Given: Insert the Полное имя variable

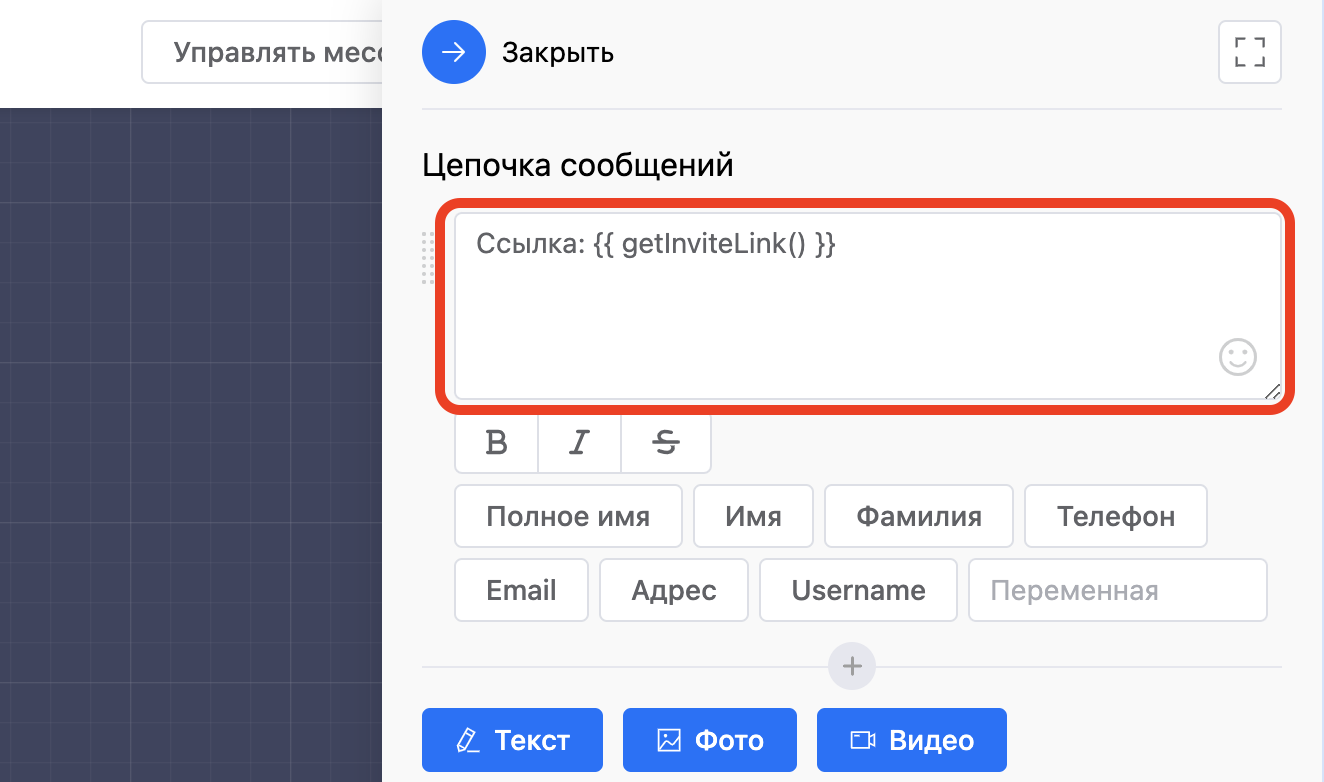Looking at the screenshot, I should point(568,516).
